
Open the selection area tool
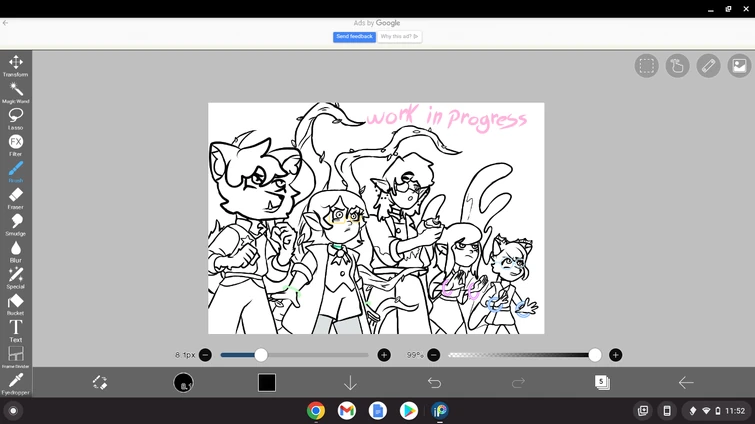point(646,65)
